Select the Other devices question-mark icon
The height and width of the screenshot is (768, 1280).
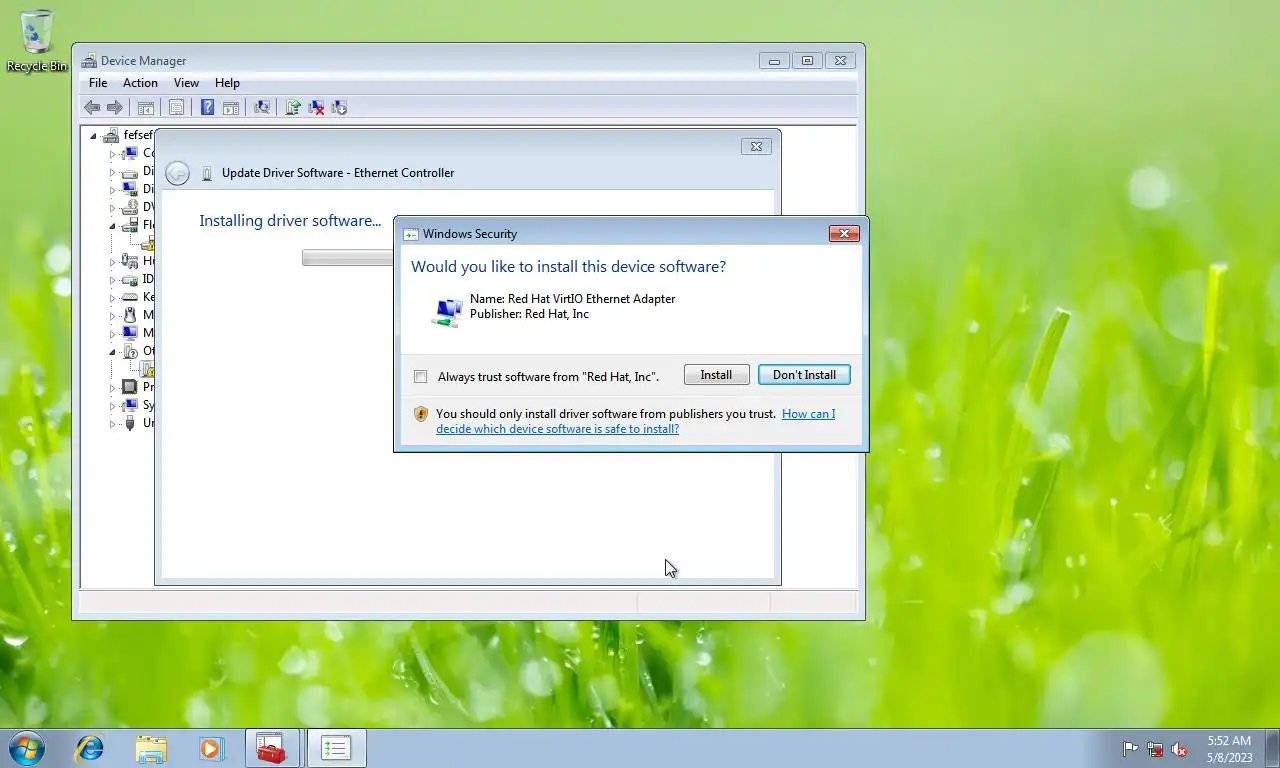(x=129, y=351)
